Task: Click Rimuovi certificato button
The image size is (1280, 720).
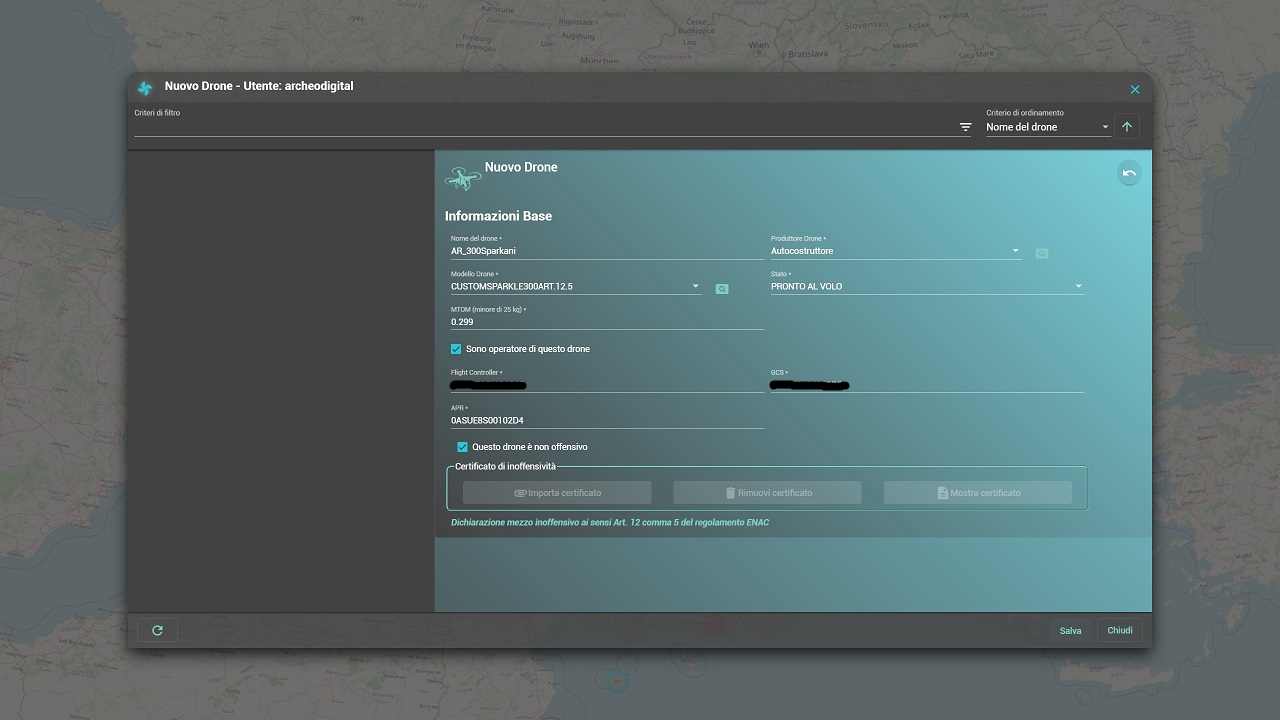Action: coord(767,493)
